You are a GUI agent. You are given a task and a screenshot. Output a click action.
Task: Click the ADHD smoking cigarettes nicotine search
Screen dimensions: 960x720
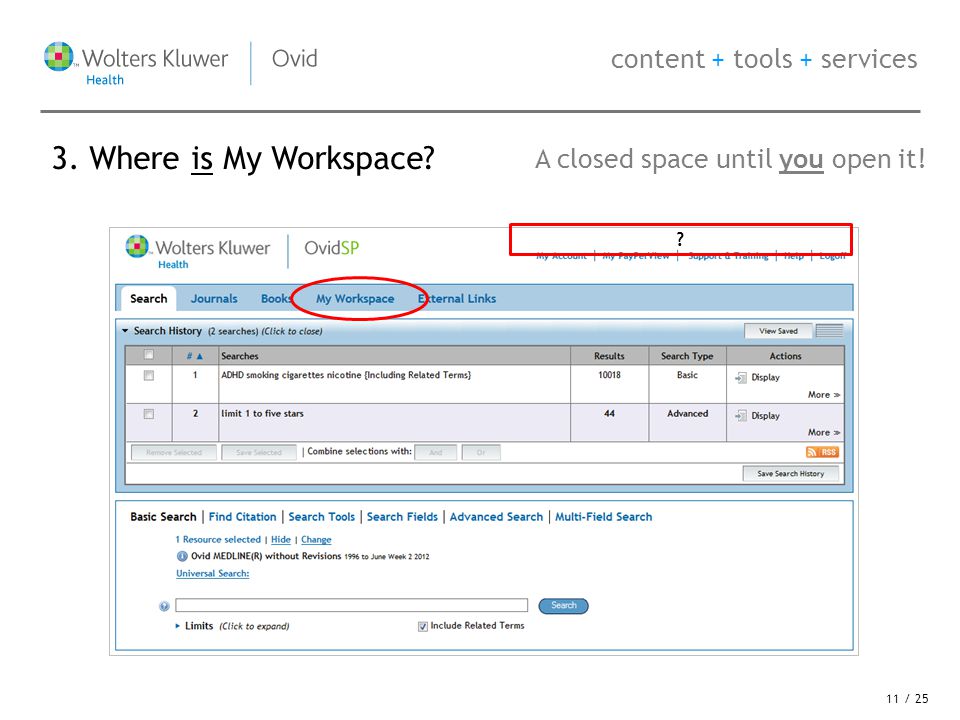346,375
